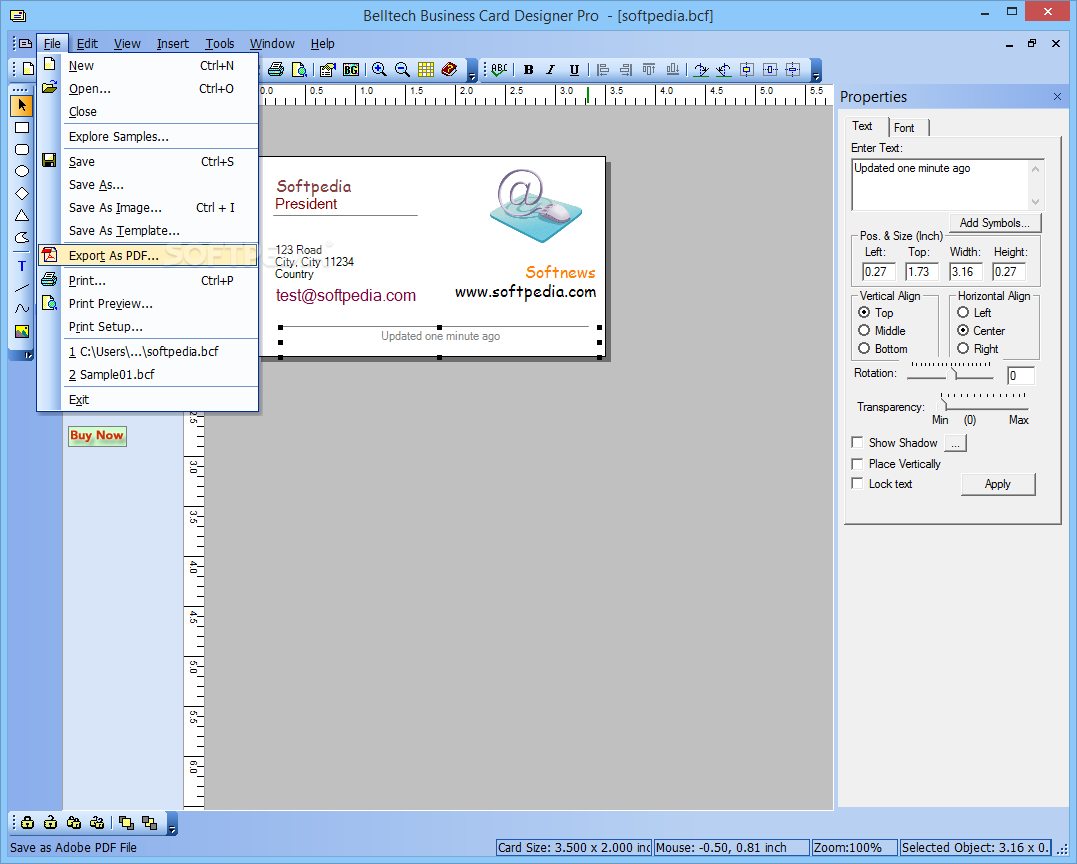
Task: Select the rounded rectangle tool
Action: click(x=22, y=150)
